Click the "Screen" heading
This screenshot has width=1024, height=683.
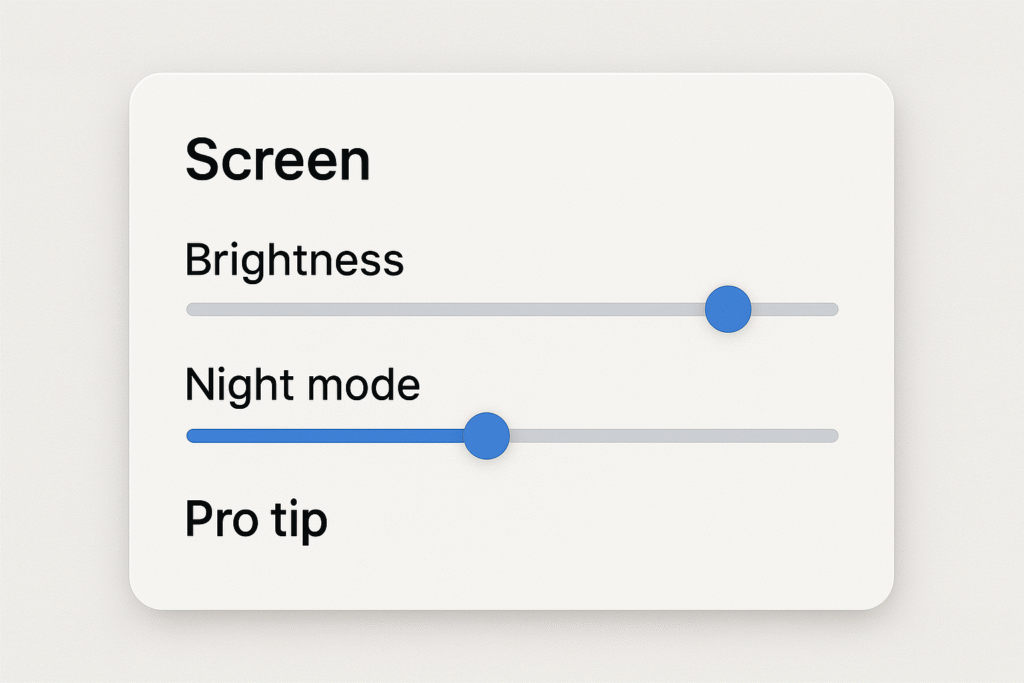click(x=277, y=160)
